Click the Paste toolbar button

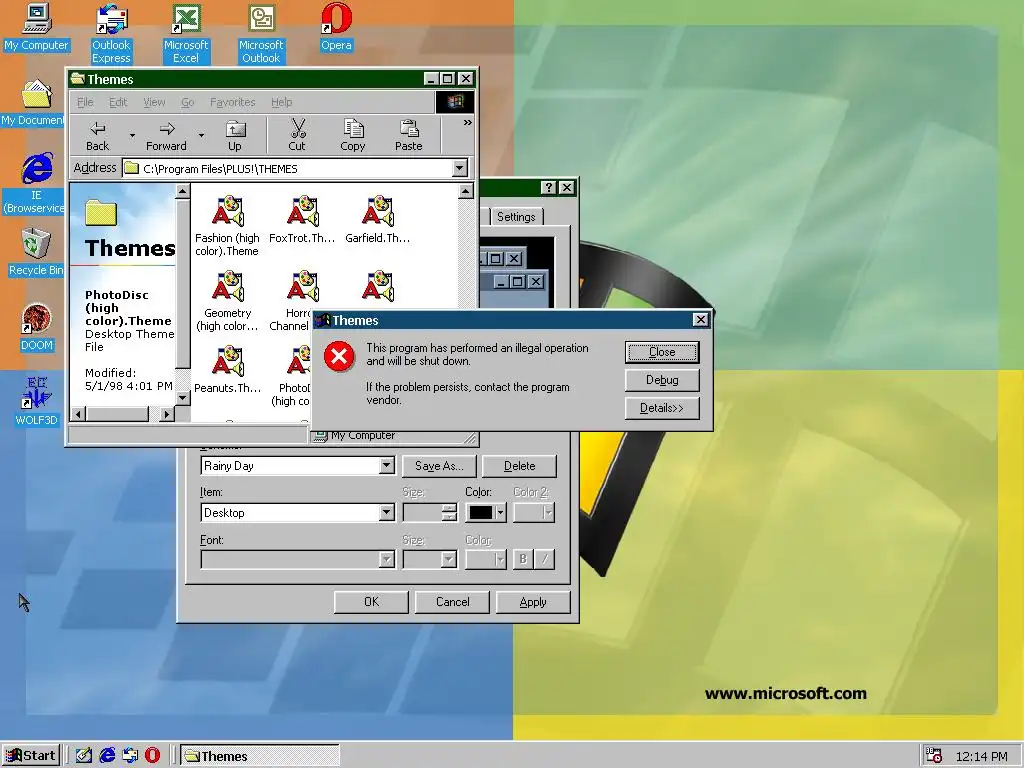[x=408, y=136]
